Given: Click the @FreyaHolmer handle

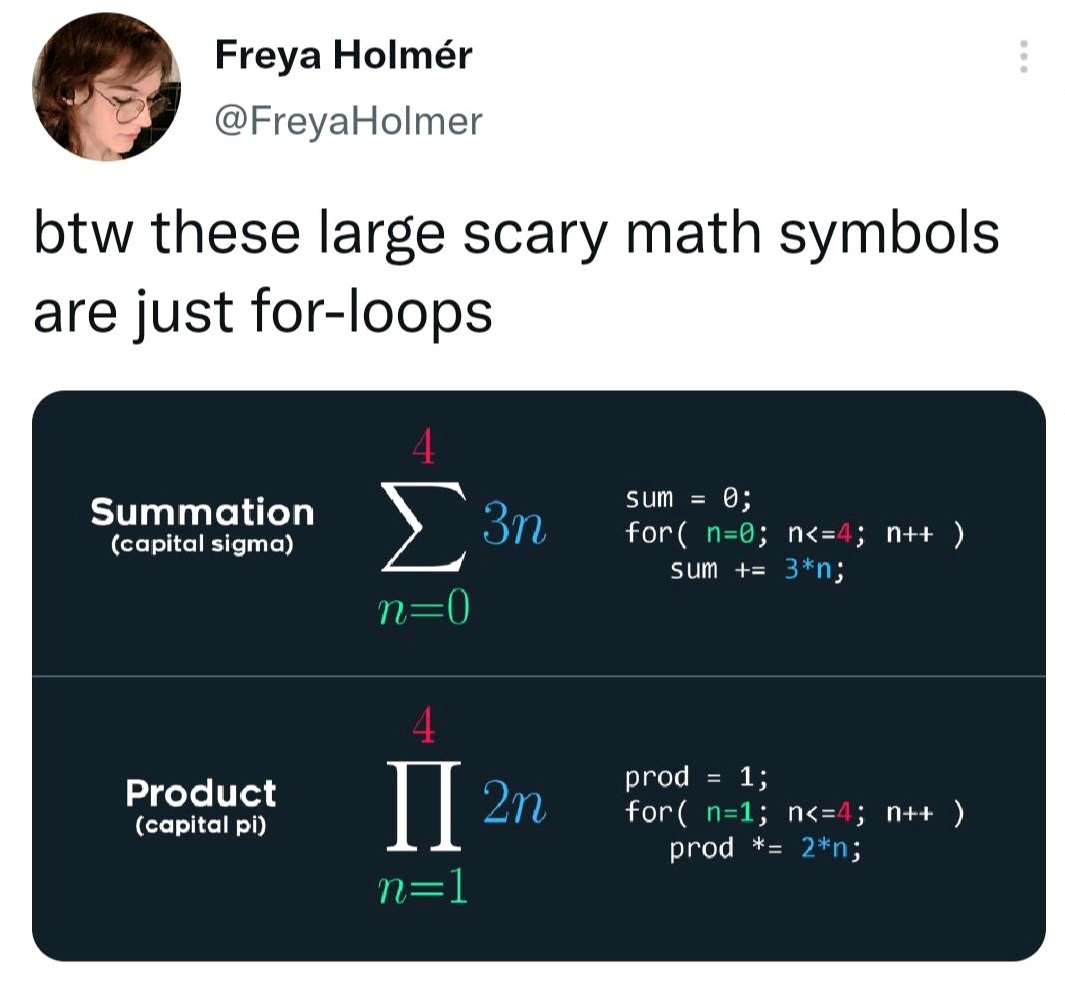Looking at the screenshot, I should click(x=349, y=122).
